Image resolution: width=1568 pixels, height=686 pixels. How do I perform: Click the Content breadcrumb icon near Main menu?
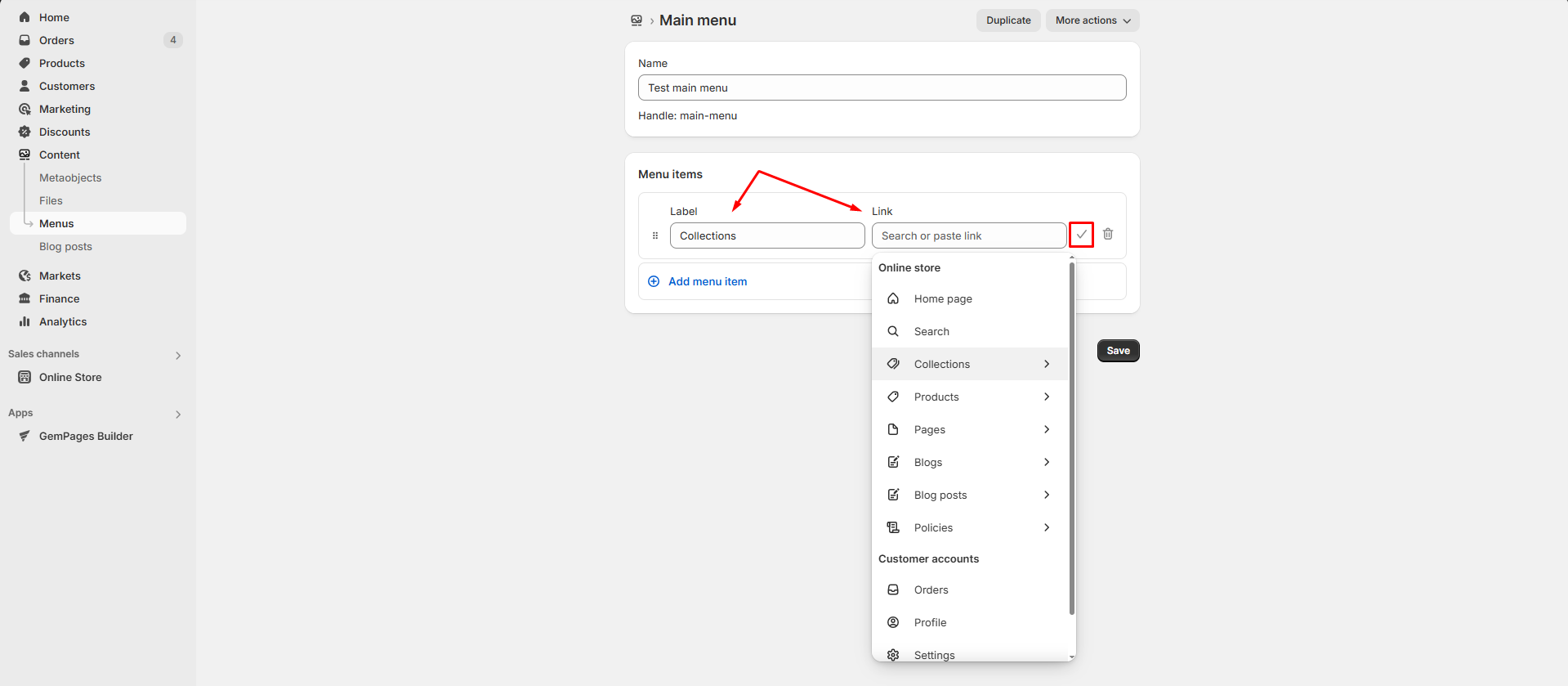pos(637,20)
